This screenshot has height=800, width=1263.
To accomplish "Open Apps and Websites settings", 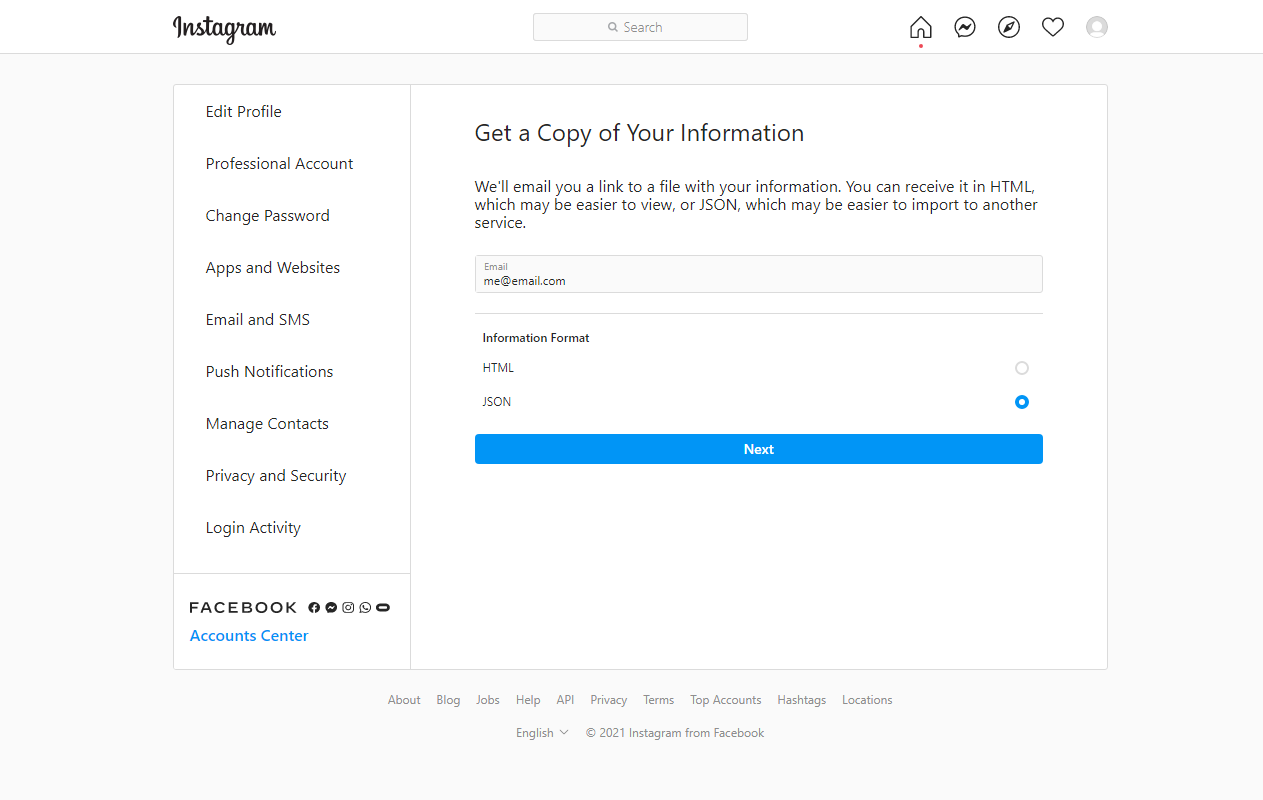I will (x=273, y=267).
